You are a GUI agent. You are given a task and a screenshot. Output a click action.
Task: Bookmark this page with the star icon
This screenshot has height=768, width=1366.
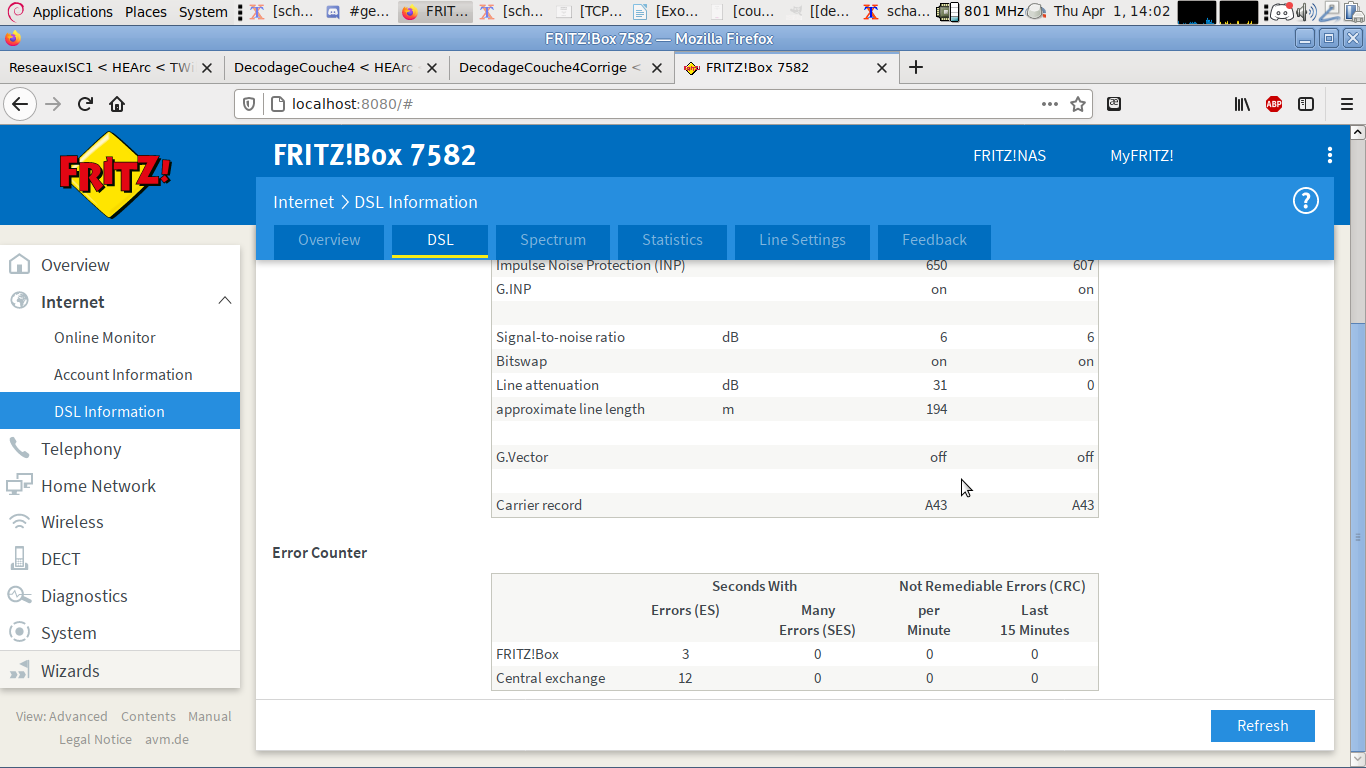[x=1078, y=104]
